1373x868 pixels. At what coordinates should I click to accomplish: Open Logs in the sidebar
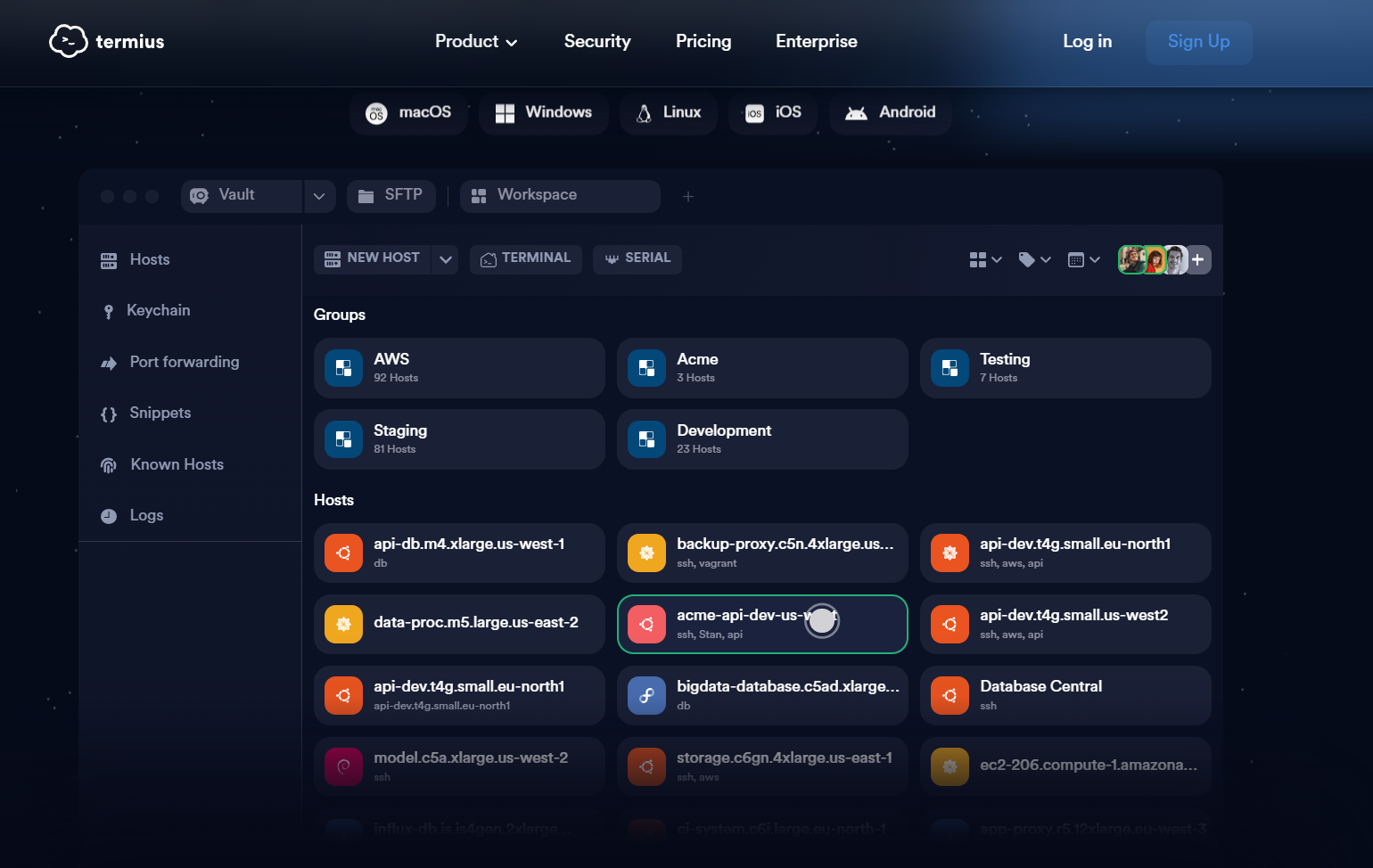click(132, 515)
